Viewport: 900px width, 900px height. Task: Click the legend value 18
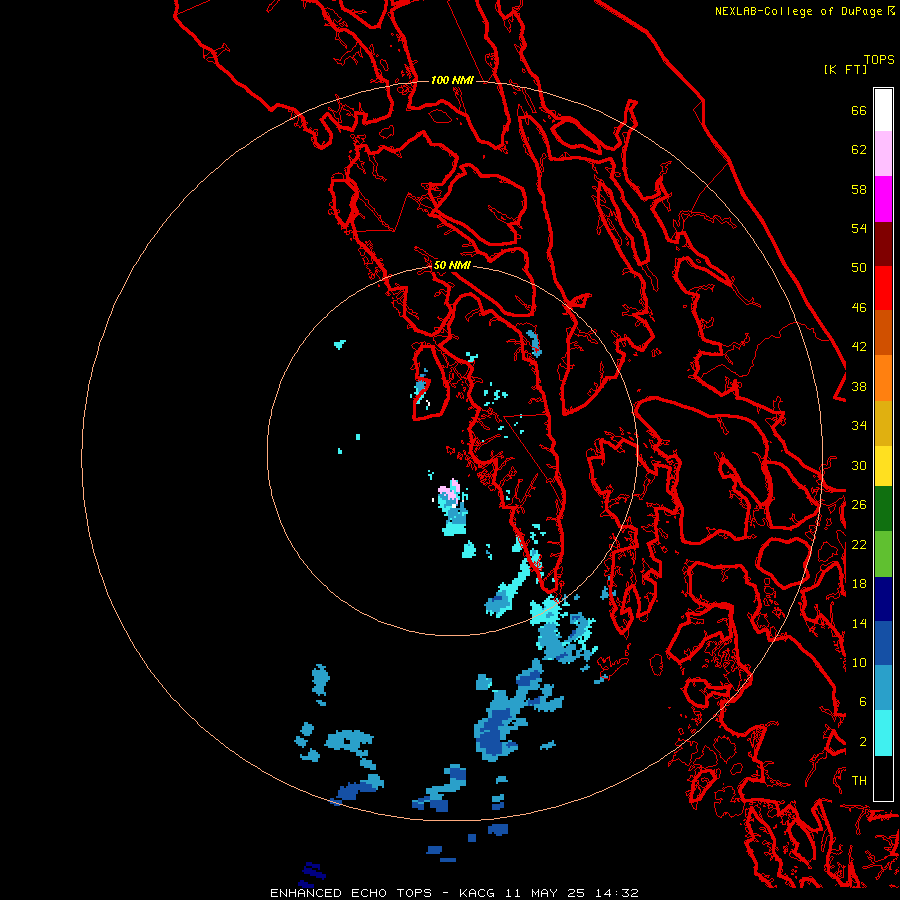click(859, 584)
